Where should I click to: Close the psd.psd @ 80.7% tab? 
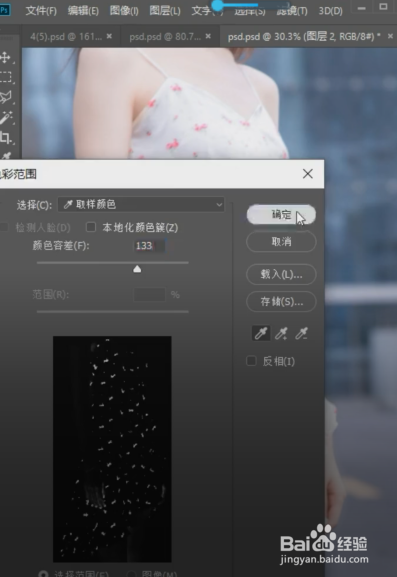coord(208,36)
